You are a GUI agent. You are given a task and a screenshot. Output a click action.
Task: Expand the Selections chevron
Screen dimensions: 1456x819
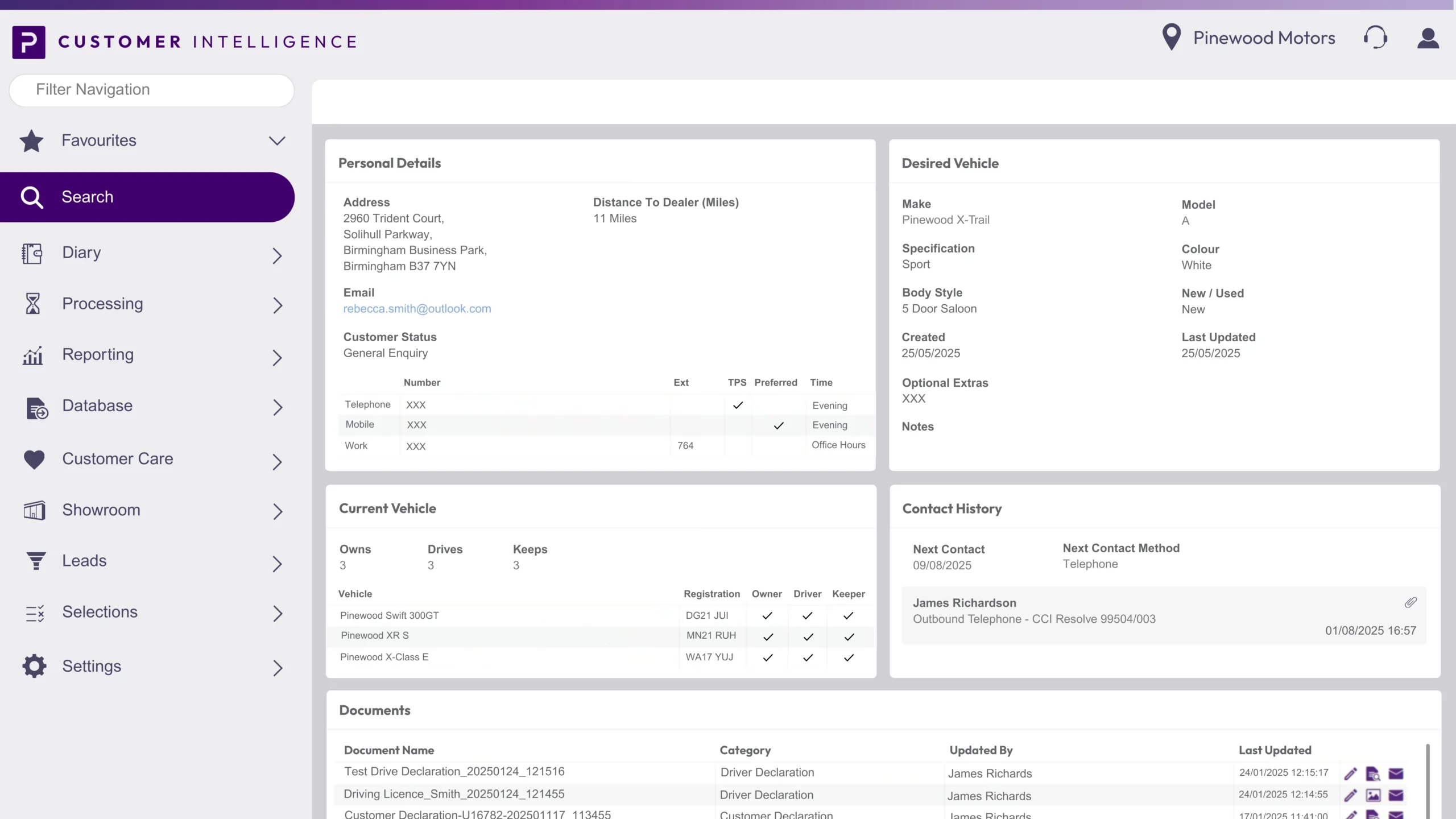tap(278, 613)
